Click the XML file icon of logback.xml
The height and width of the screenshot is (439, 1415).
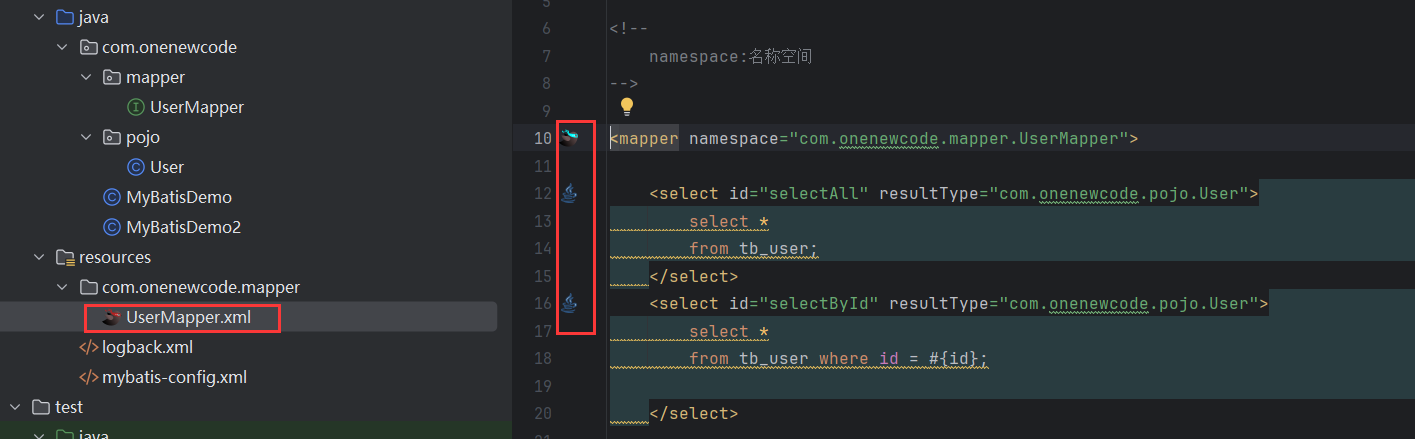pyautogui.click(x=89, y=348)
